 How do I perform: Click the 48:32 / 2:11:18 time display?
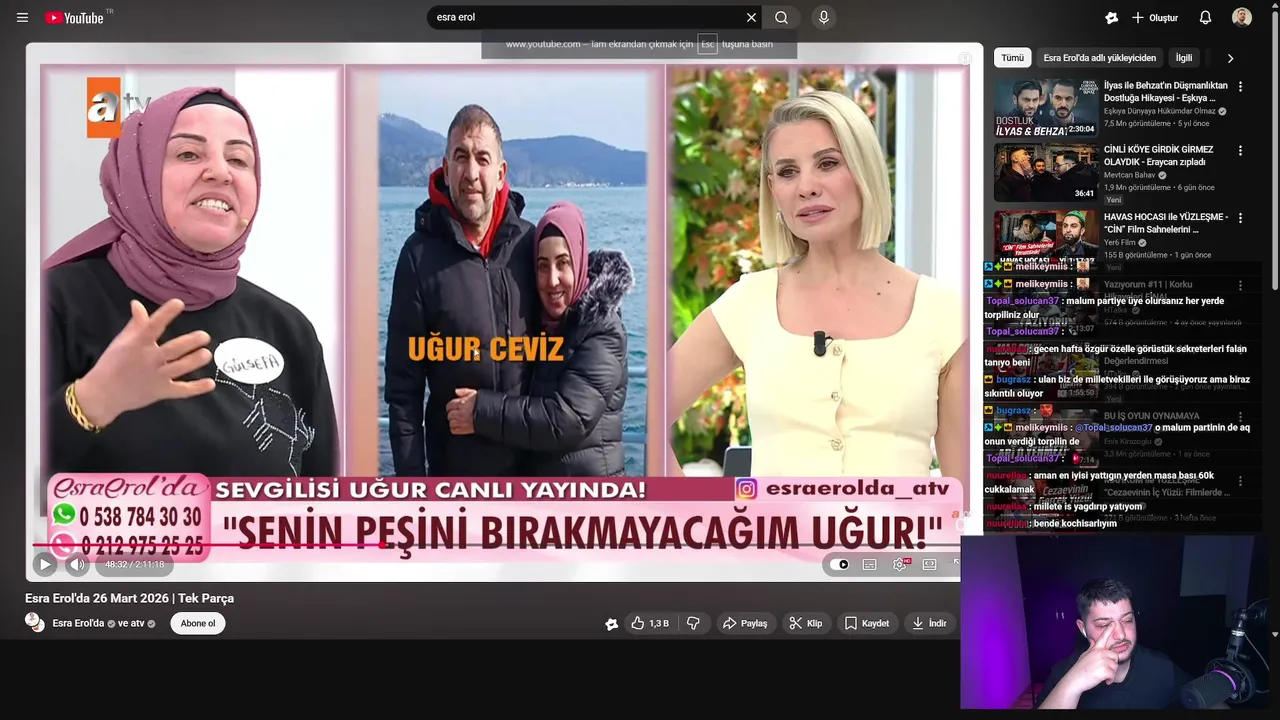(134, 564)
